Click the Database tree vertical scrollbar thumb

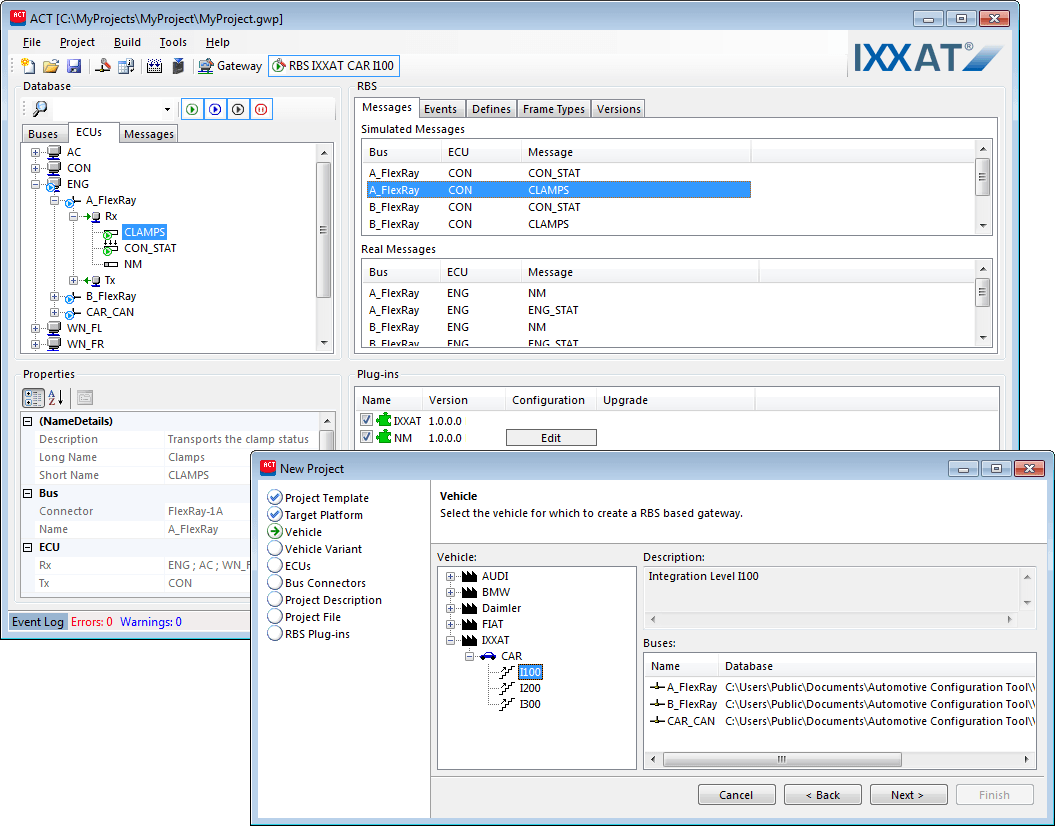324,229
